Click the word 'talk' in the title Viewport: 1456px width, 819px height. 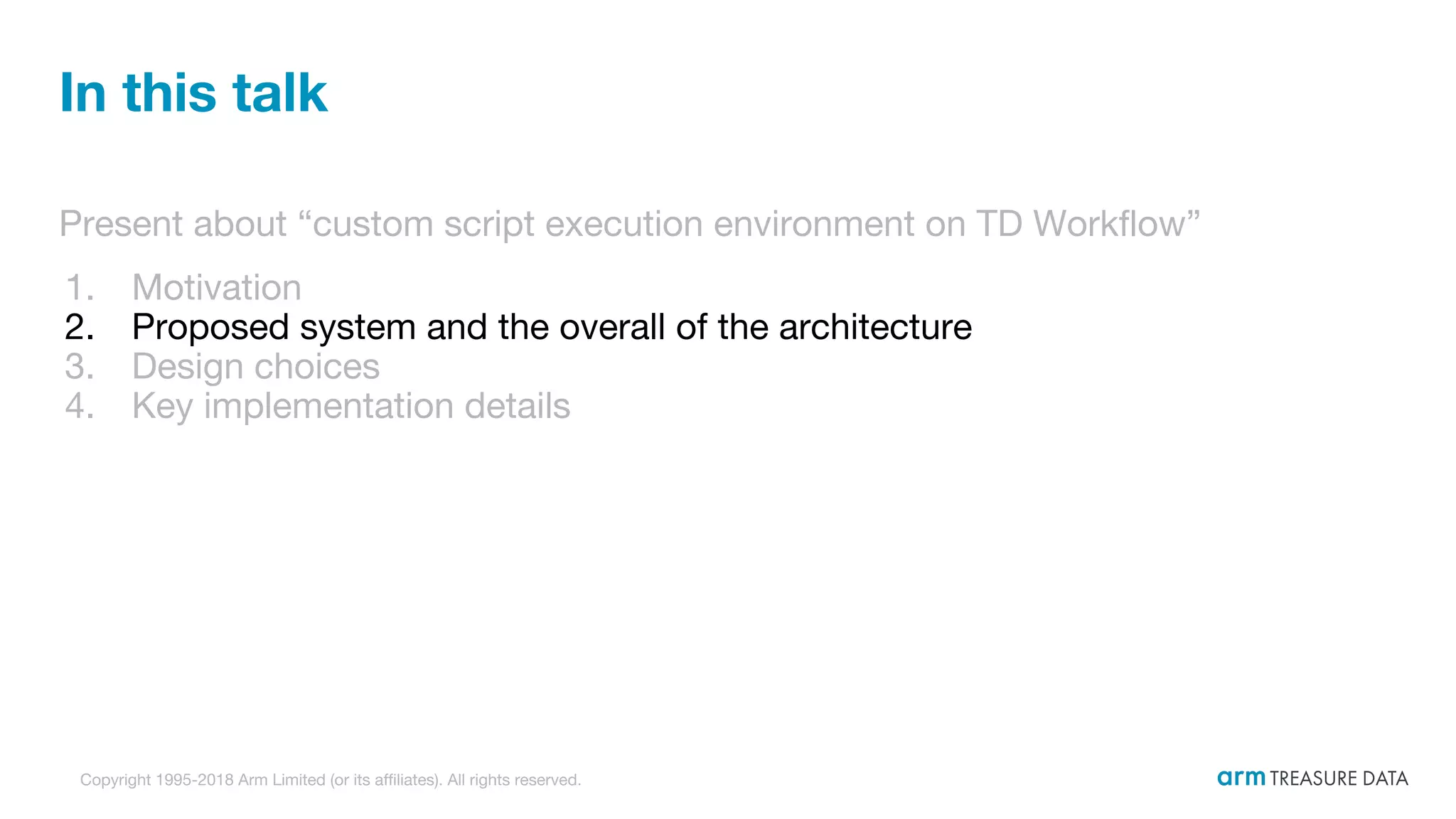tap(279, 92)
